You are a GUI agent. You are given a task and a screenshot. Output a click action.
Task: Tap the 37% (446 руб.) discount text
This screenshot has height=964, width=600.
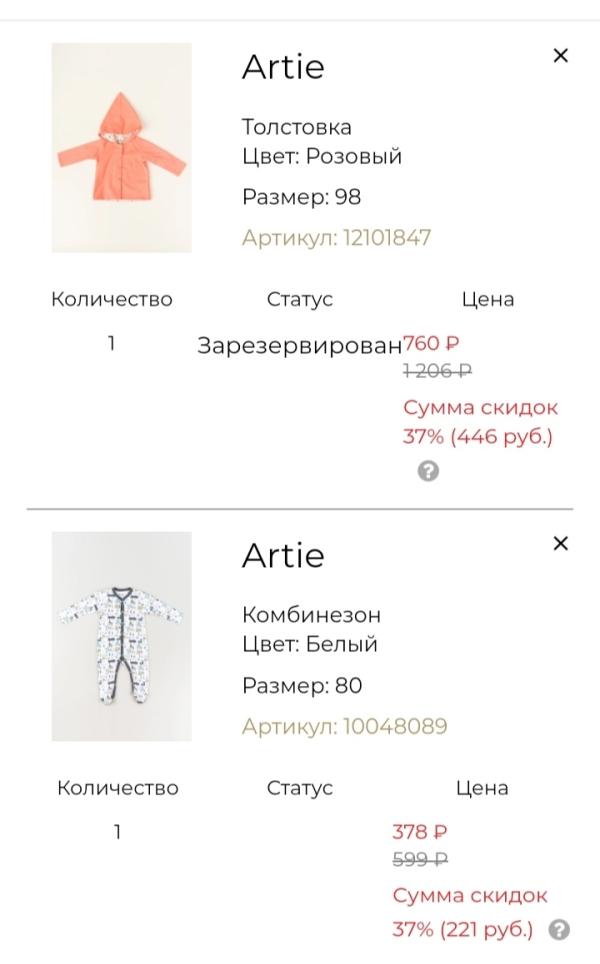pos(477,437)
